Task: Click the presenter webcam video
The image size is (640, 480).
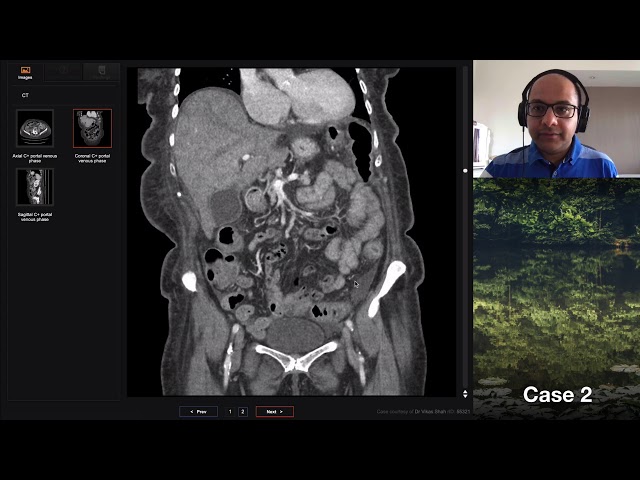Action: 556,119
